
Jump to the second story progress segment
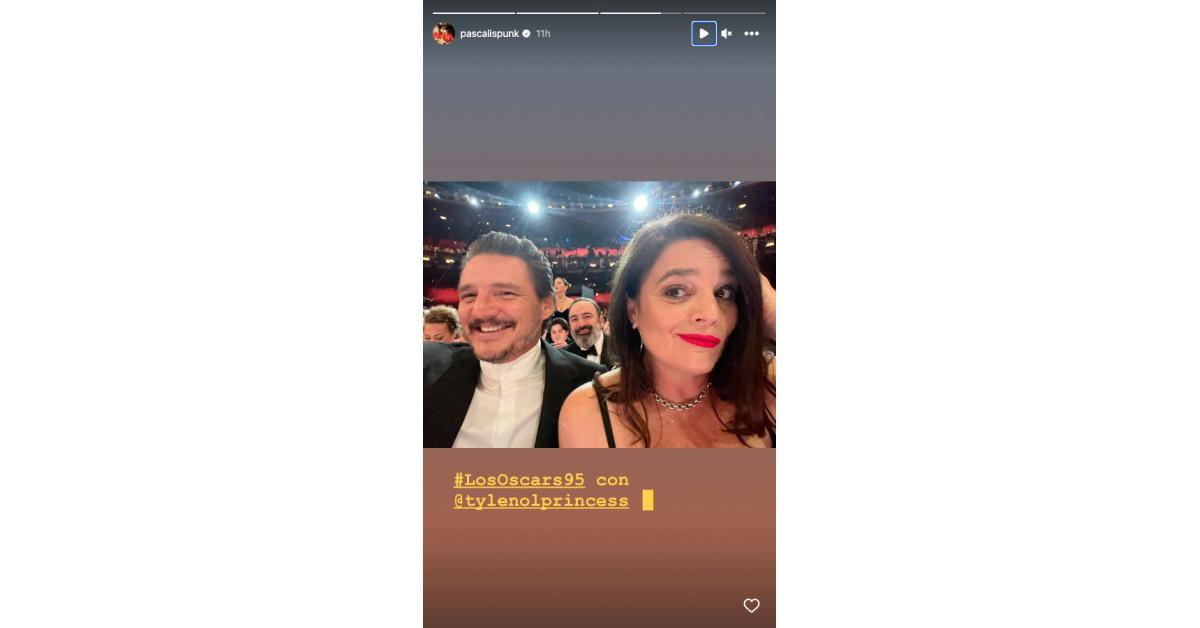point(557,13)
